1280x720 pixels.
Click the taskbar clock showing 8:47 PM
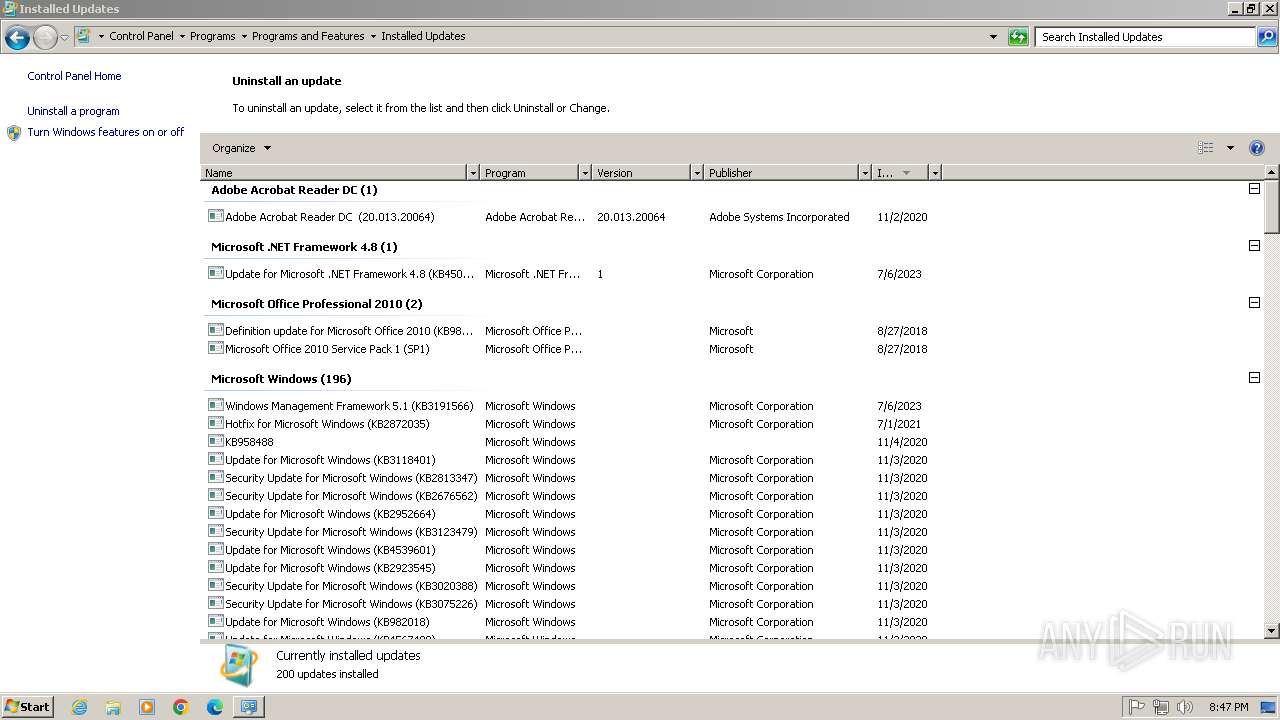(x=1228, y=707)
